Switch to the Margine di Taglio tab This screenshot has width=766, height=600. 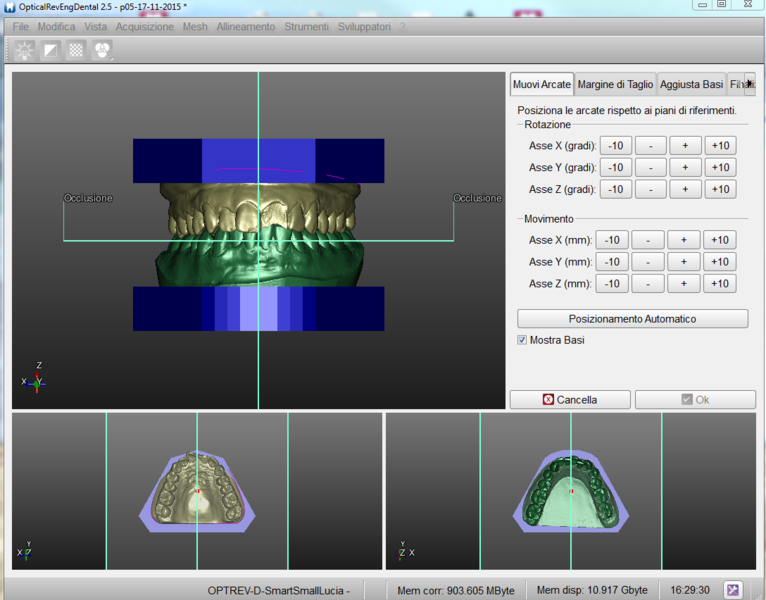coord(615,85)
